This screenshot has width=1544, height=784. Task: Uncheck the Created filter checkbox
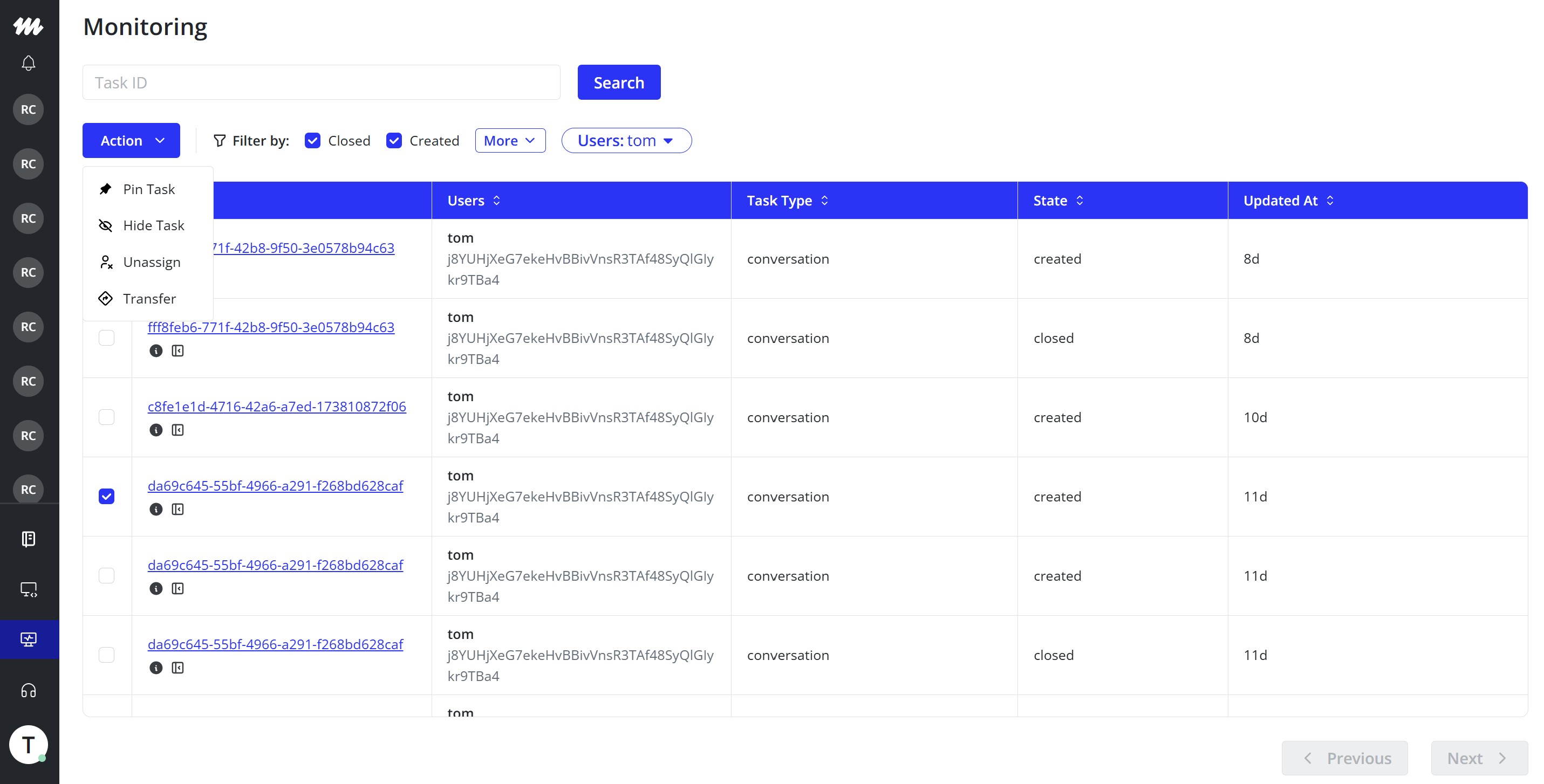(x=394, y=141)
